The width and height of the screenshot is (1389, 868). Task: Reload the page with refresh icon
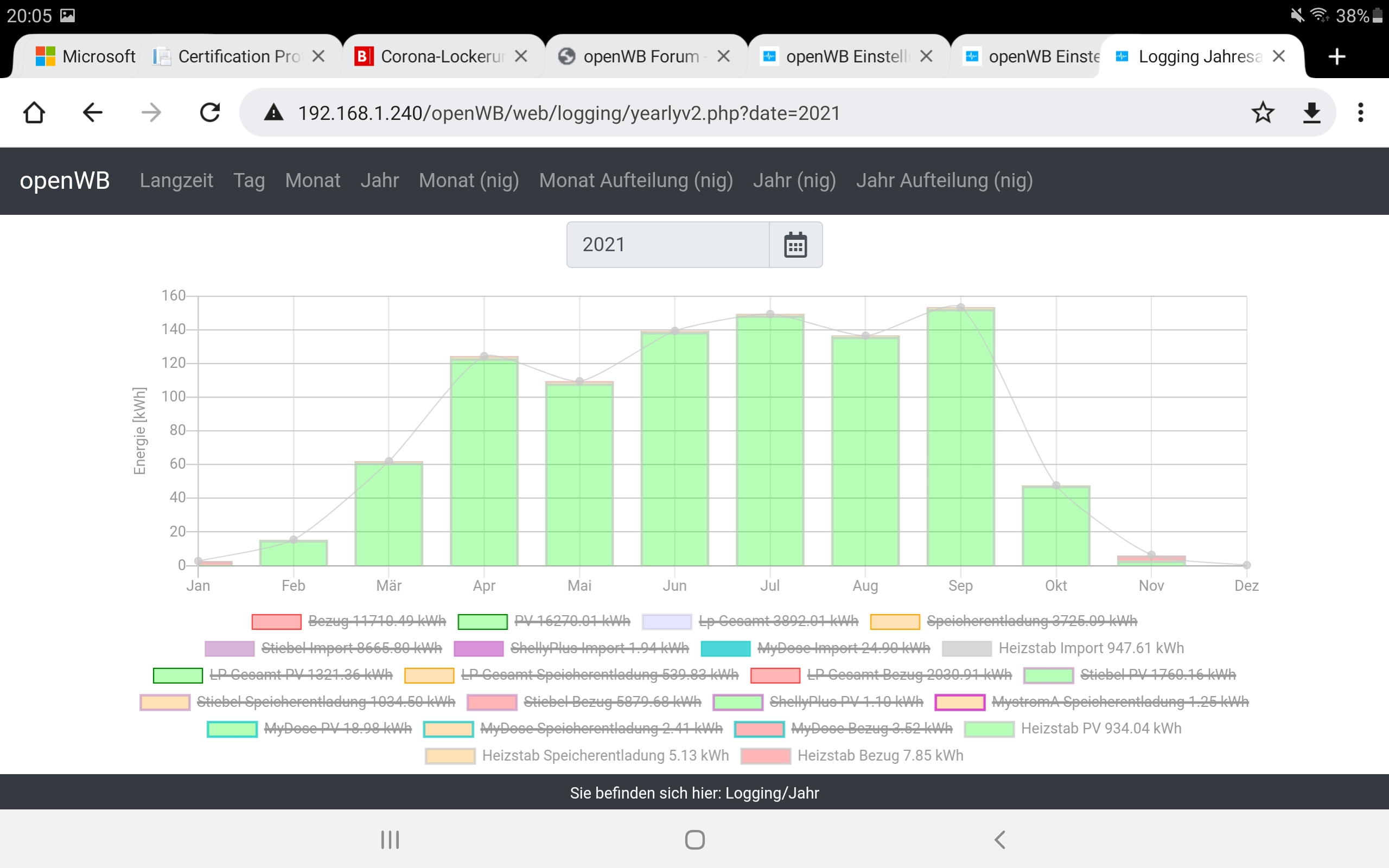click(x=210, y=112)
